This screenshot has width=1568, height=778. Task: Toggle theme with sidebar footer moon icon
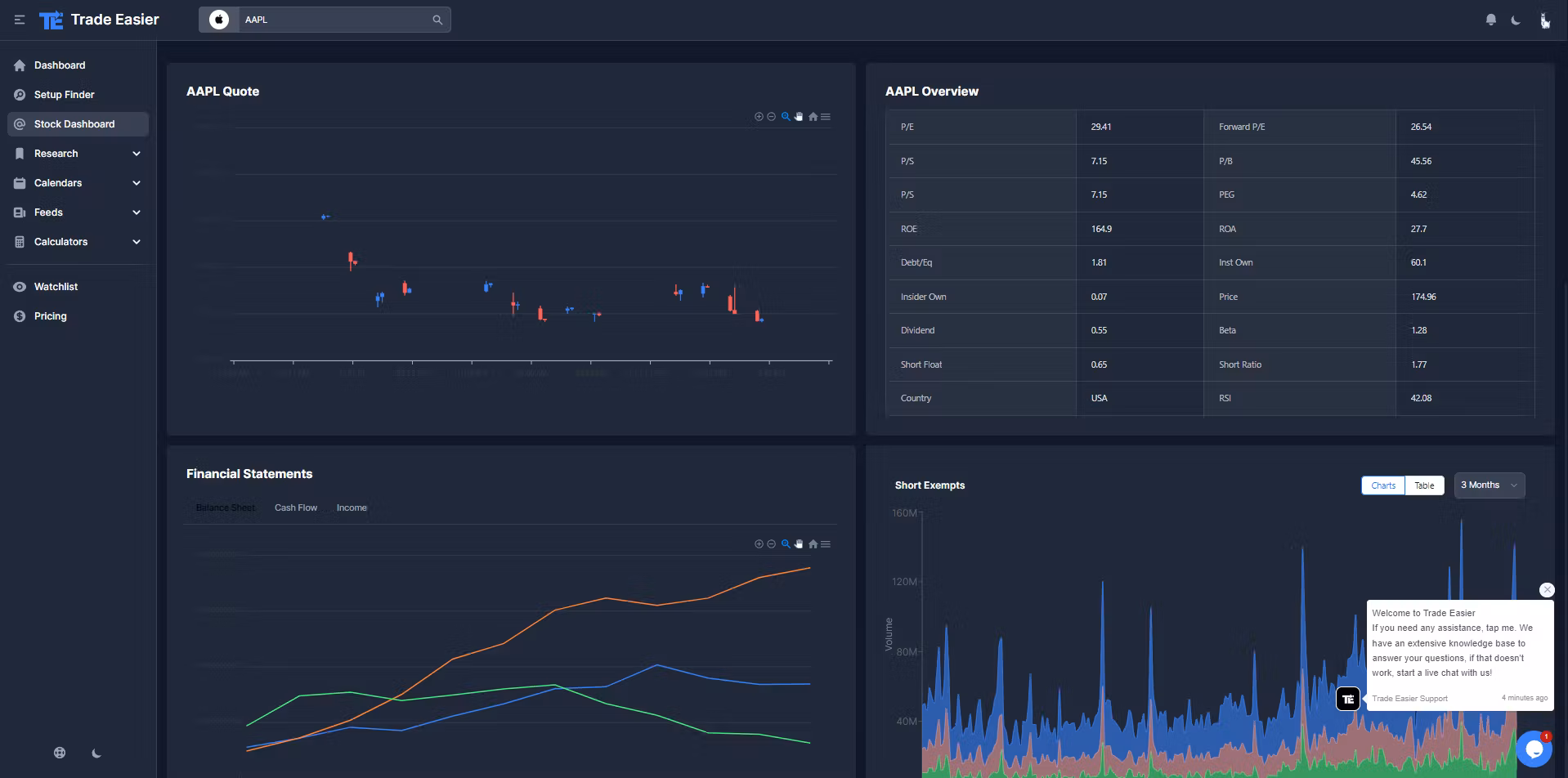(96, 753)
